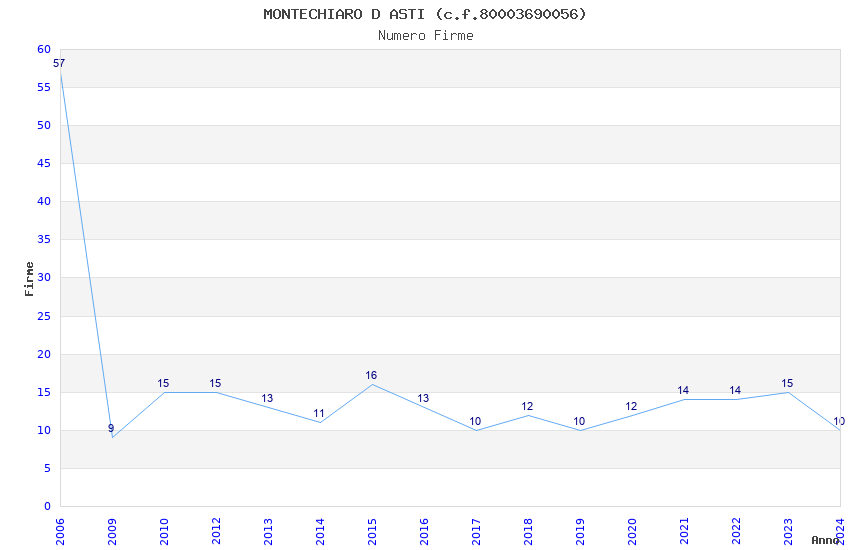This screenshot has height=550, width=850.
Task: Click the data label 15 for 2012
Action: (215, 383)
